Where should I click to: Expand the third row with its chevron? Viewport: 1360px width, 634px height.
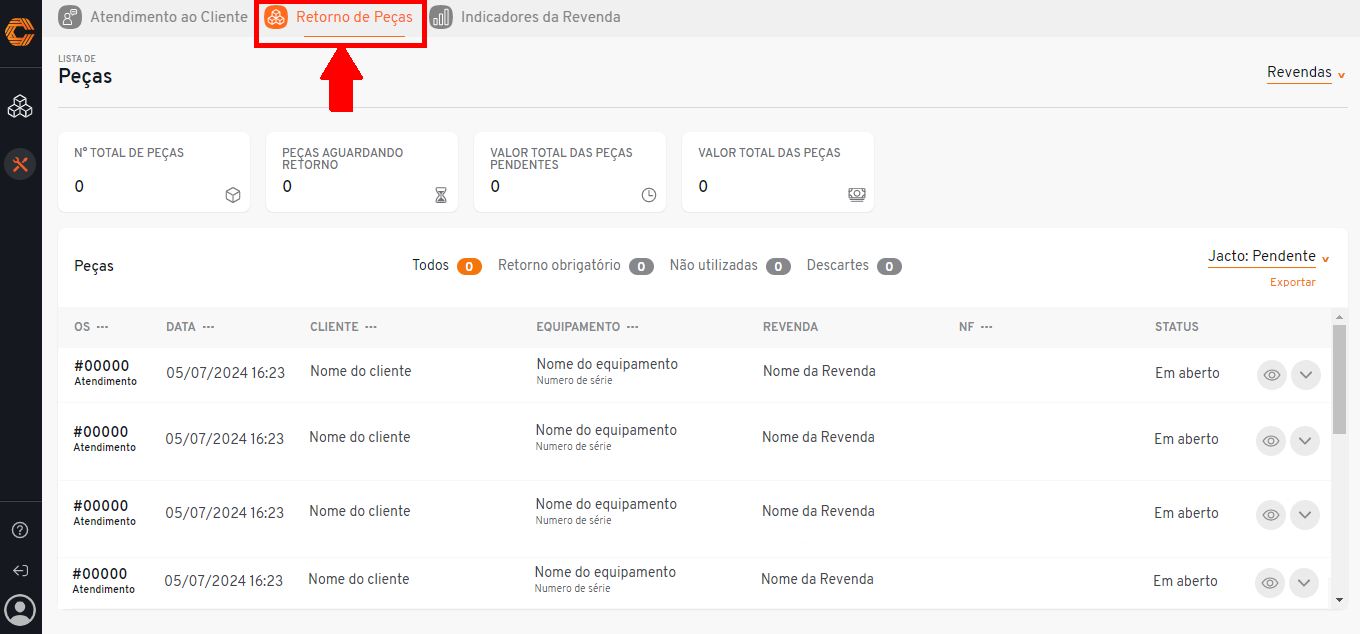coord(1305,515)
